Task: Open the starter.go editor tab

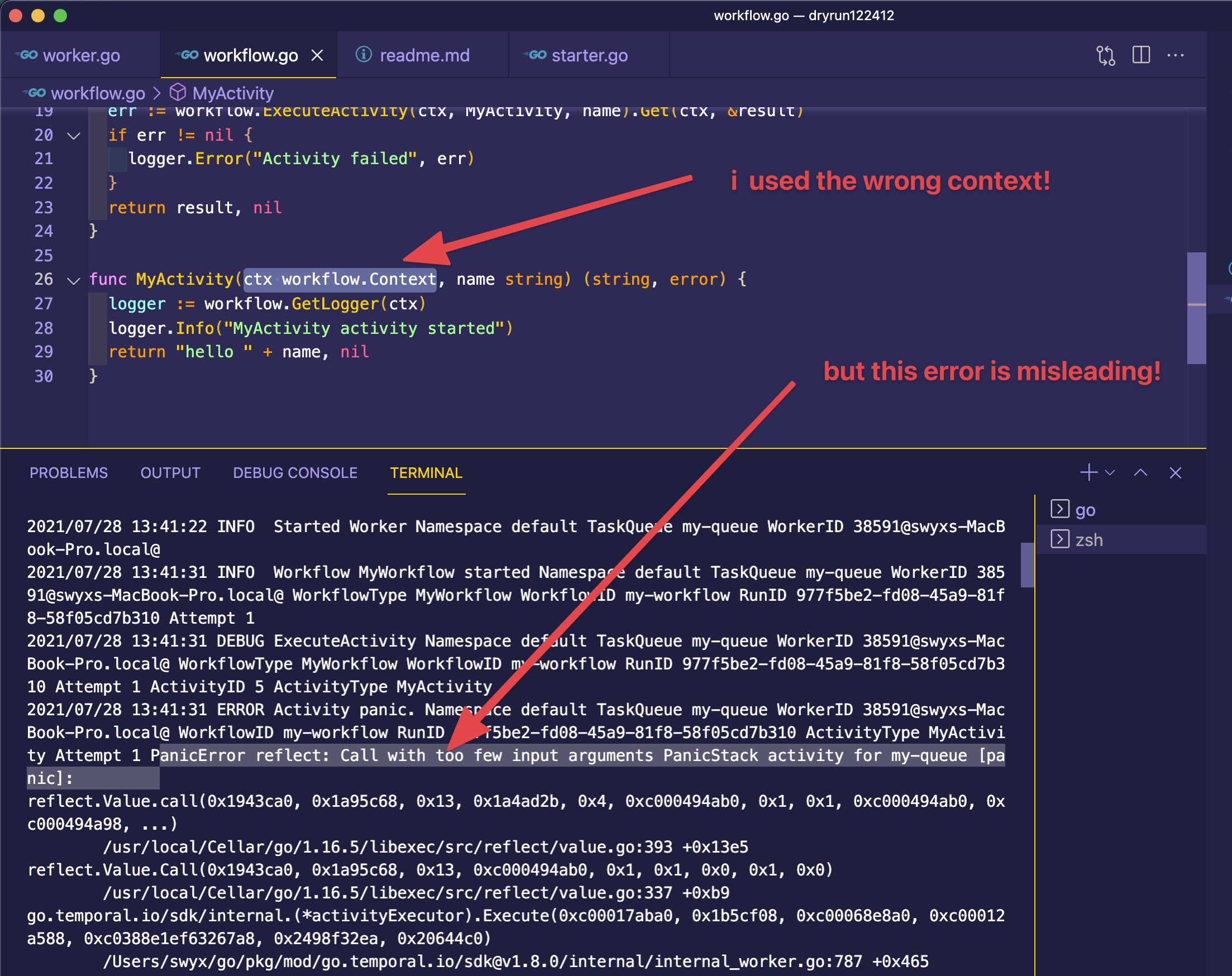Action: (589, 55)
